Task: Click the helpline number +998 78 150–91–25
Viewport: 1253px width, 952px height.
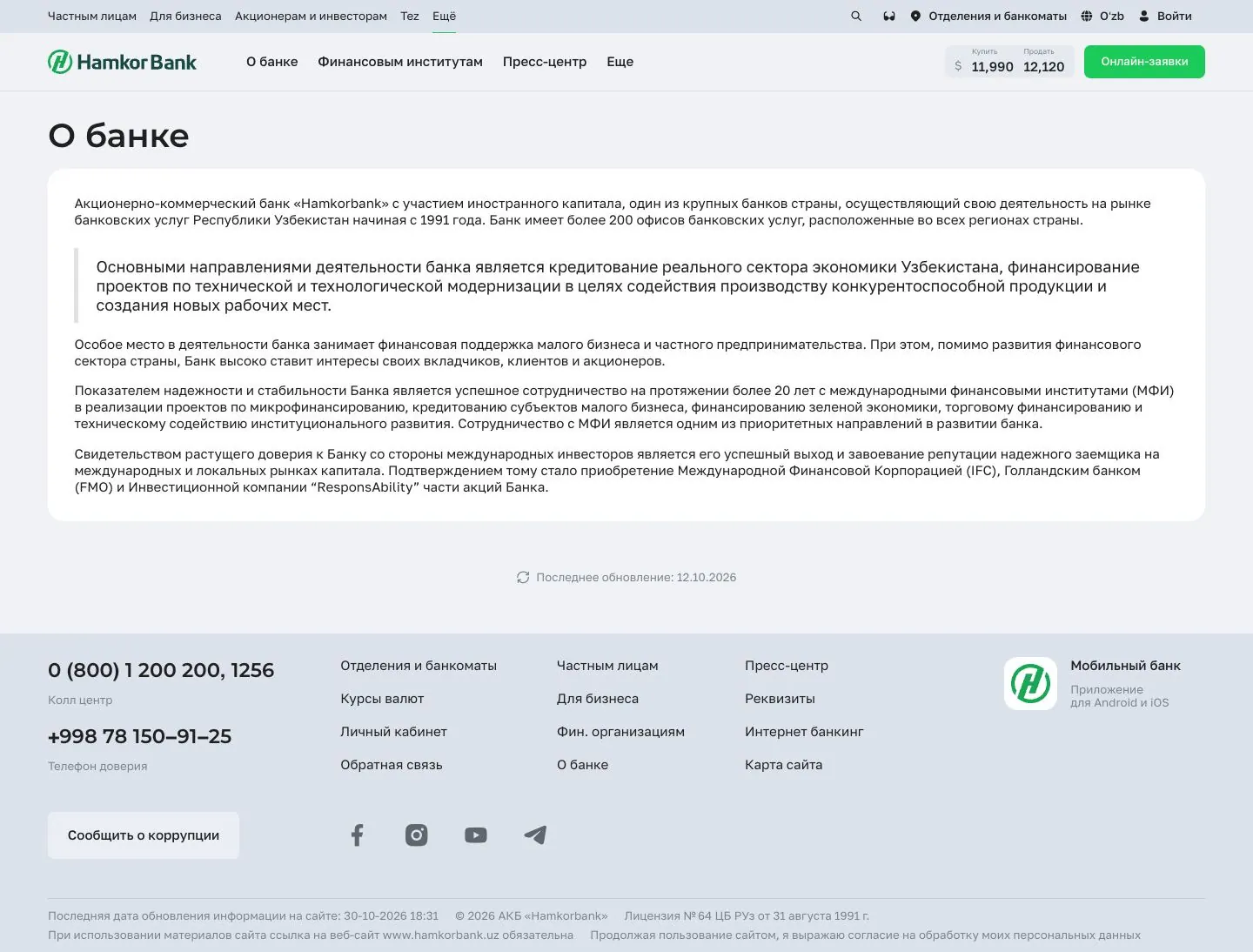Action: click(139, 736)
